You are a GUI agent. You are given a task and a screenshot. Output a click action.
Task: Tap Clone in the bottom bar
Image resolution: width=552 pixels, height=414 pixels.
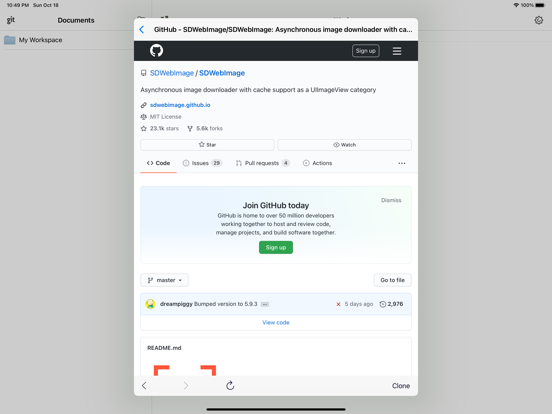pyautogui.click(x=401, y=386)
